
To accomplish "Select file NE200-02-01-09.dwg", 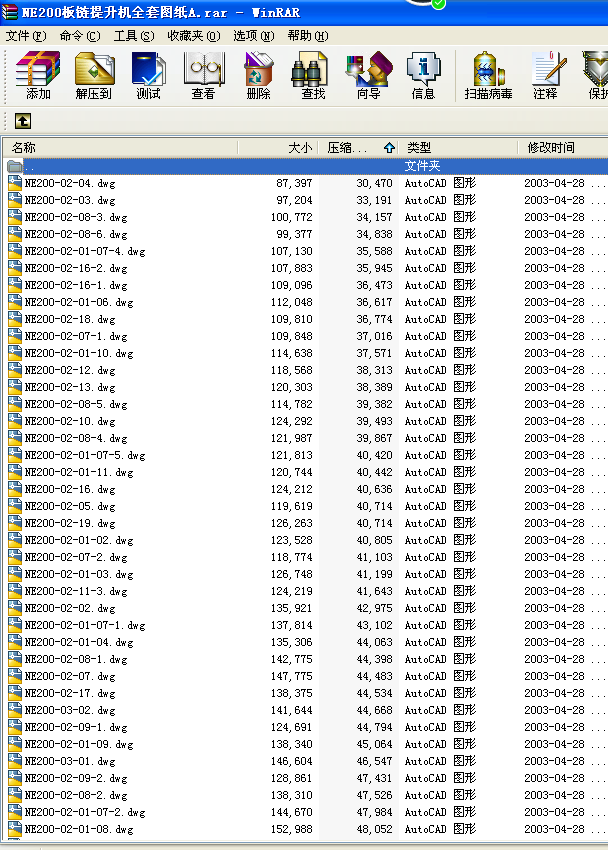I will click(x=79, y=744).
